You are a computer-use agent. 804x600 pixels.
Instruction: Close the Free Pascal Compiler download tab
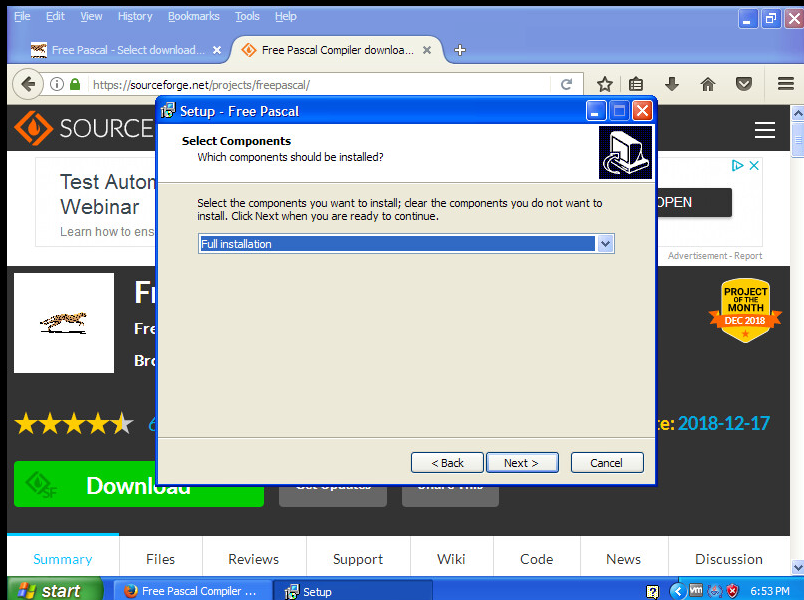click(x=427, y=50)
